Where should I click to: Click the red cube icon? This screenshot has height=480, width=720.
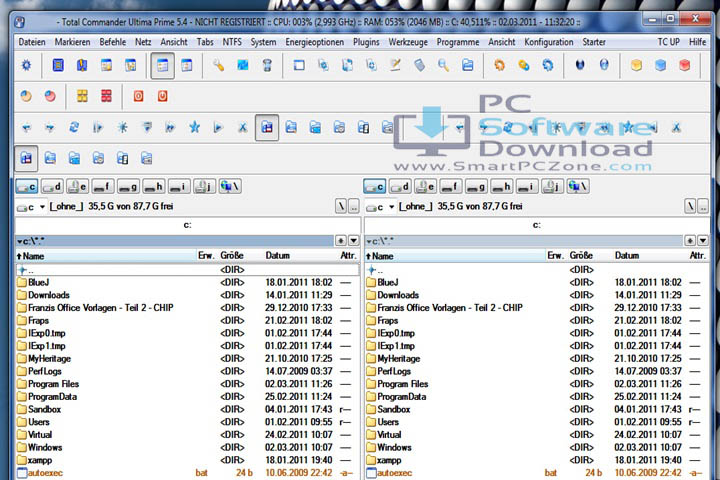pyautogui.click(x=684, y=65)
